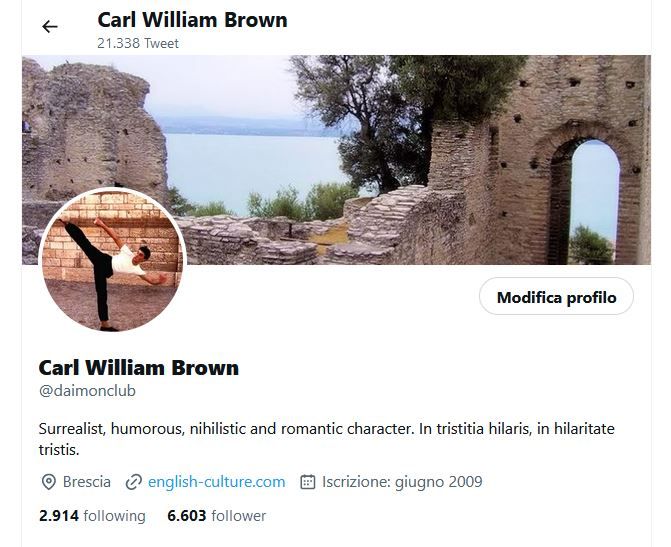Click the Modifica profilo button
Screen dimensions: 671x547
(556, 297)
